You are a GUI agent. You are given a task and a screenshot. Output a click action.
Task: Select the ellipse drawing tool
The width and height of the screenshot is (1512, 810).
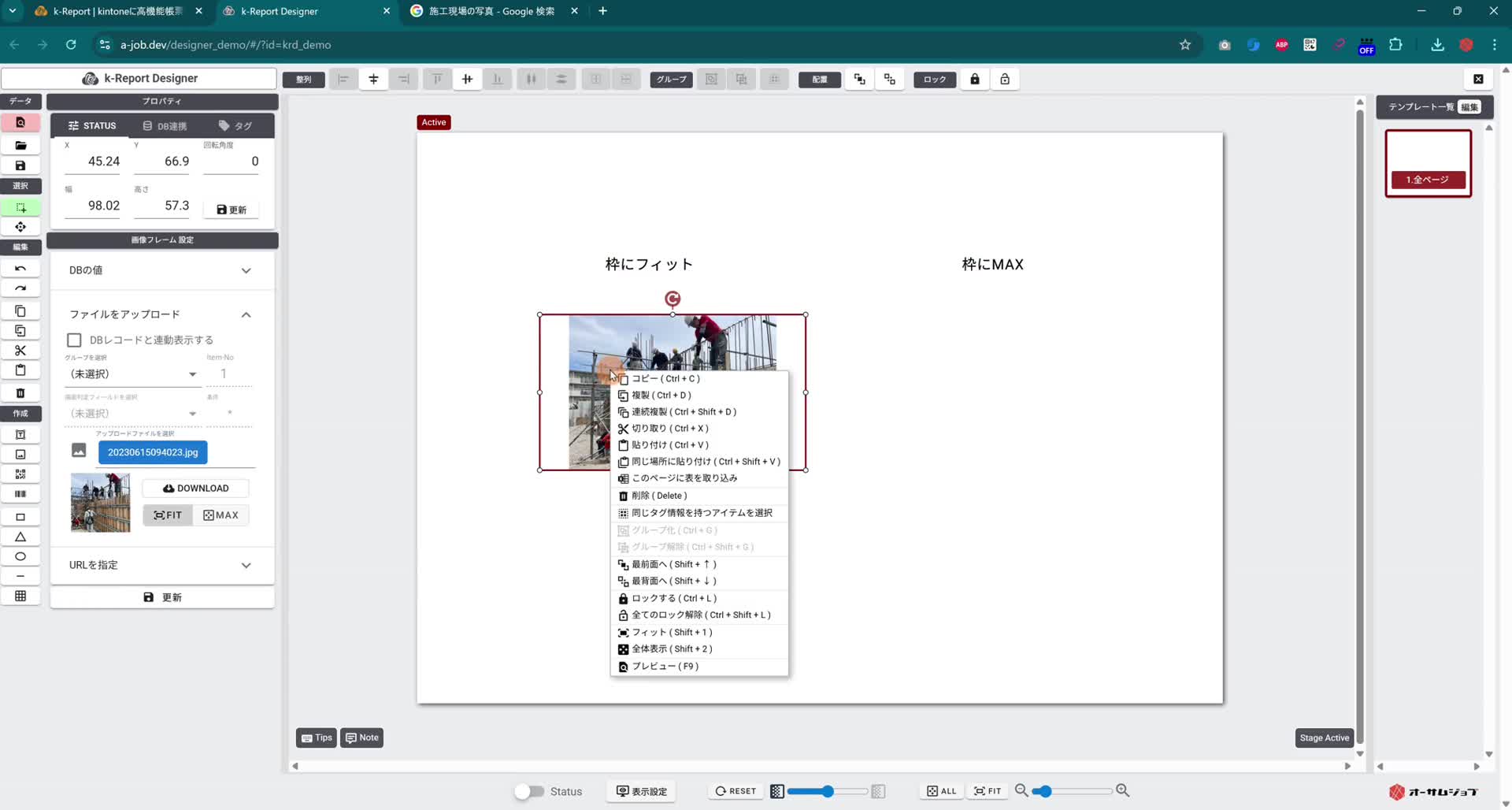tap(20, 556)
